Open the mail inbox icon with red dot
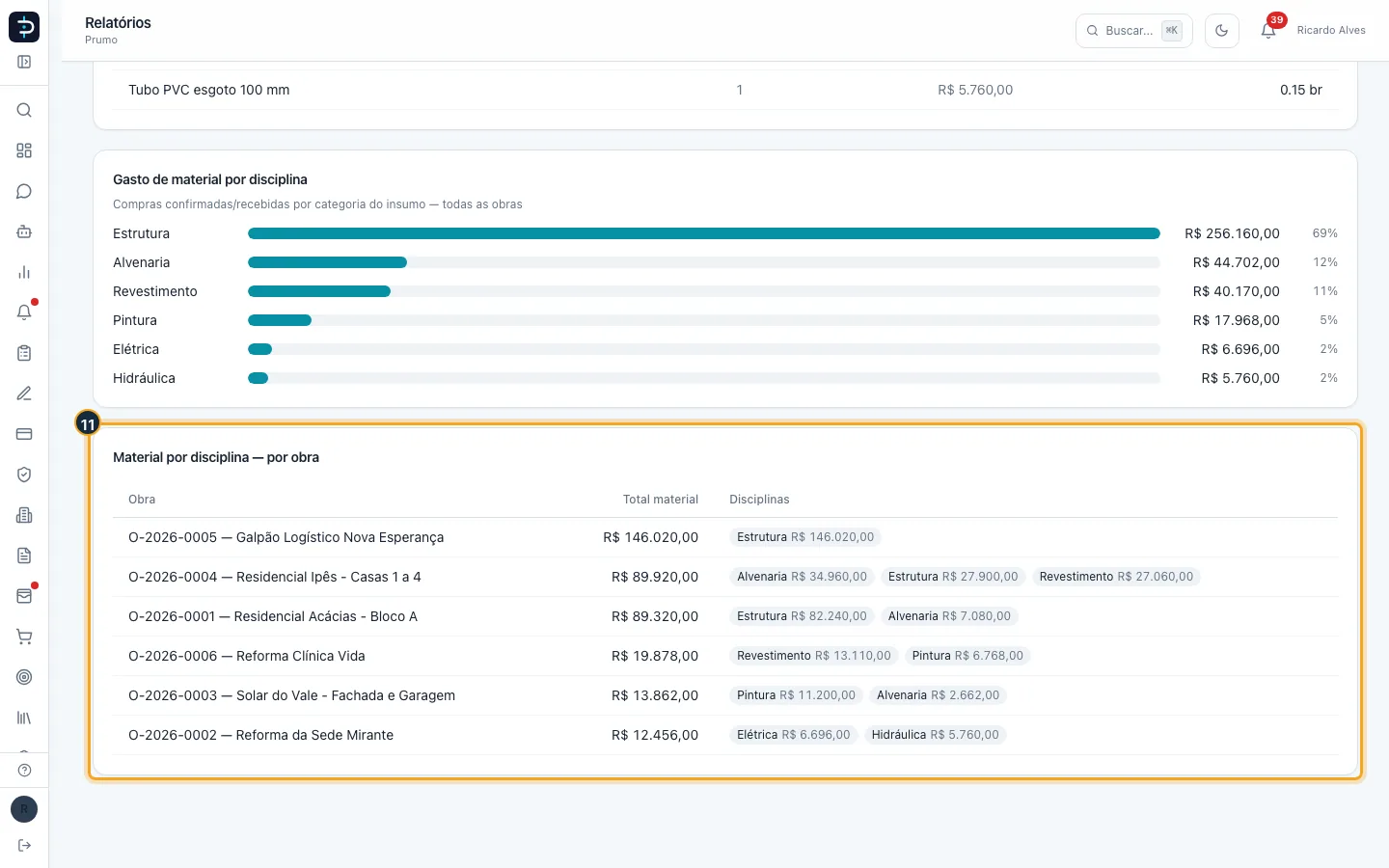 (24, 596)
